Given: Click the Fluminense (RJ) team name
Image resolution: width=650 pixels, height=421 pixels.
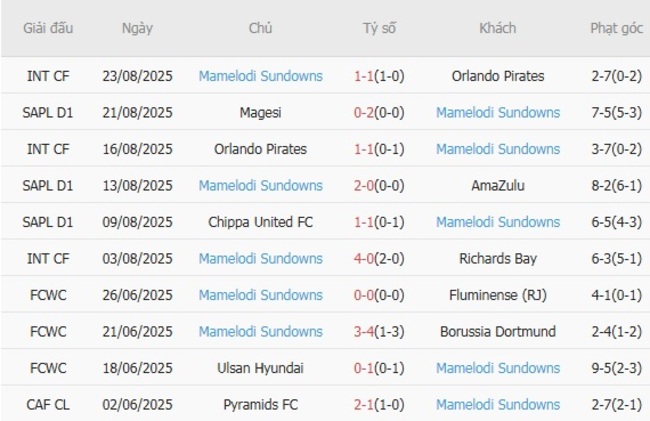Looking at the screenshot, I should (497, 295).
